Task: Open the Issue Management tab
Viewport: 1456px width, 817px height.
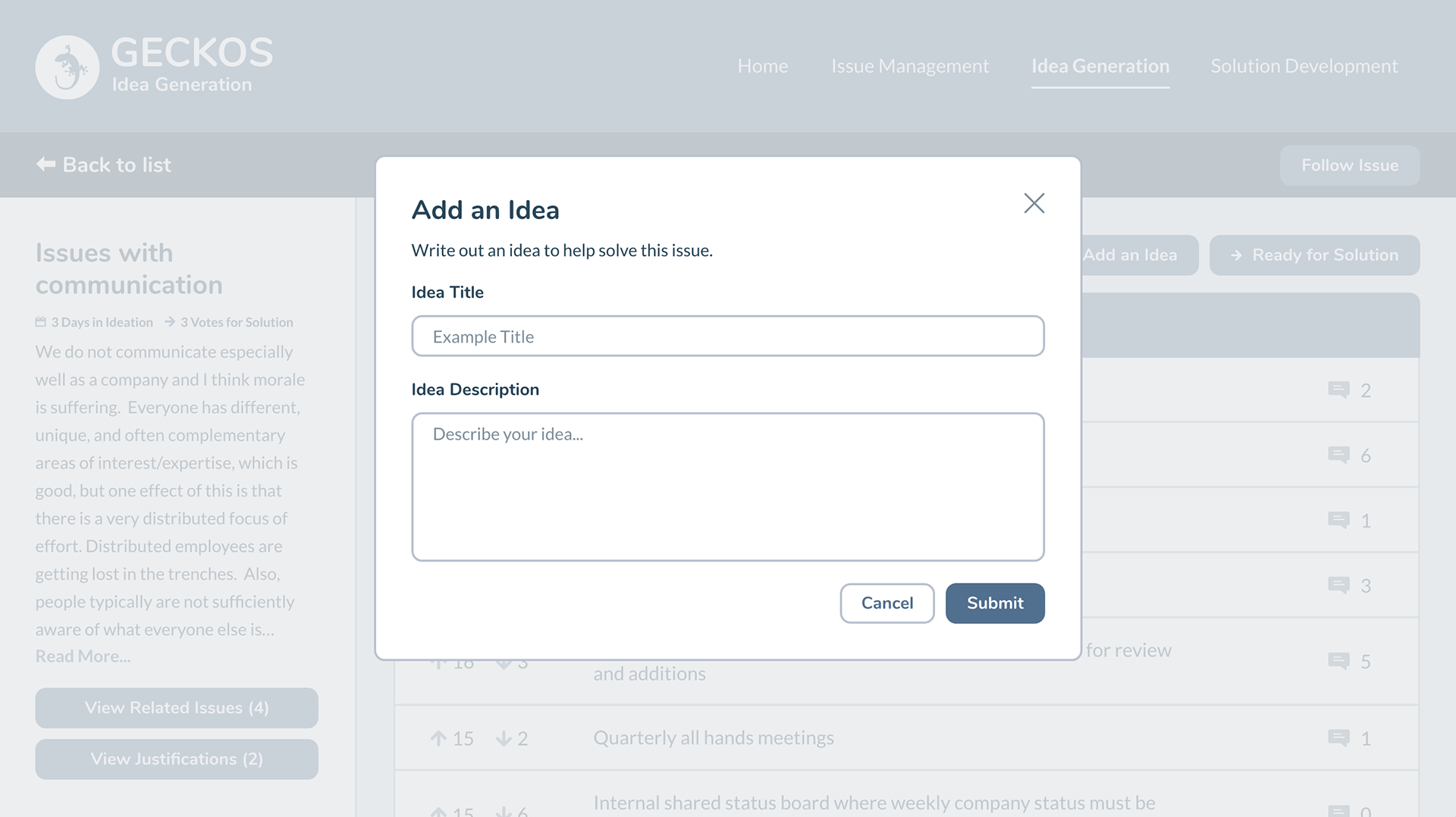Action: [909, 66]
